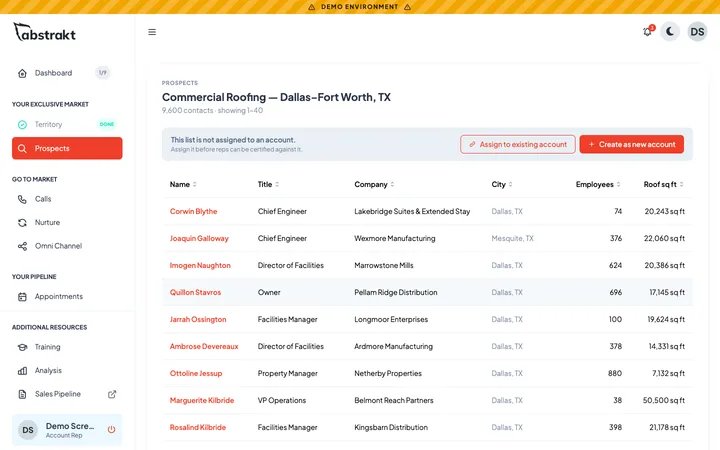
Task: Sort table by City column
Action: point(502,184)
